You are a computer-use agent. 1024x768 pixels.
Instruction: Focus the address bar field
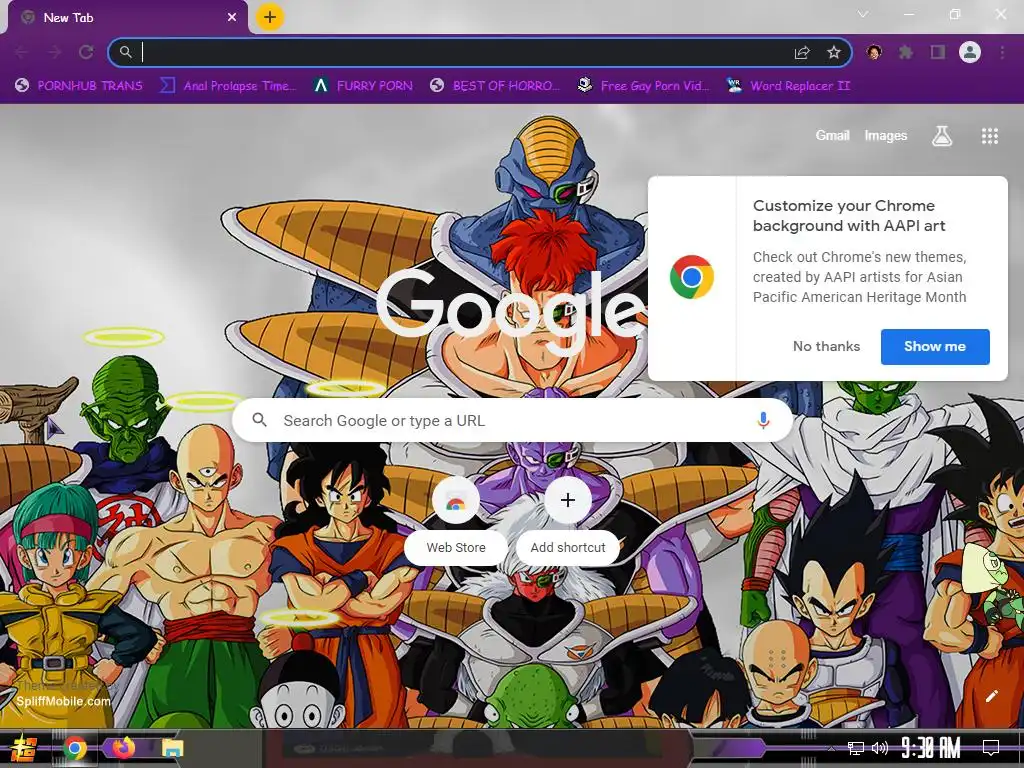tap(479, 52)
